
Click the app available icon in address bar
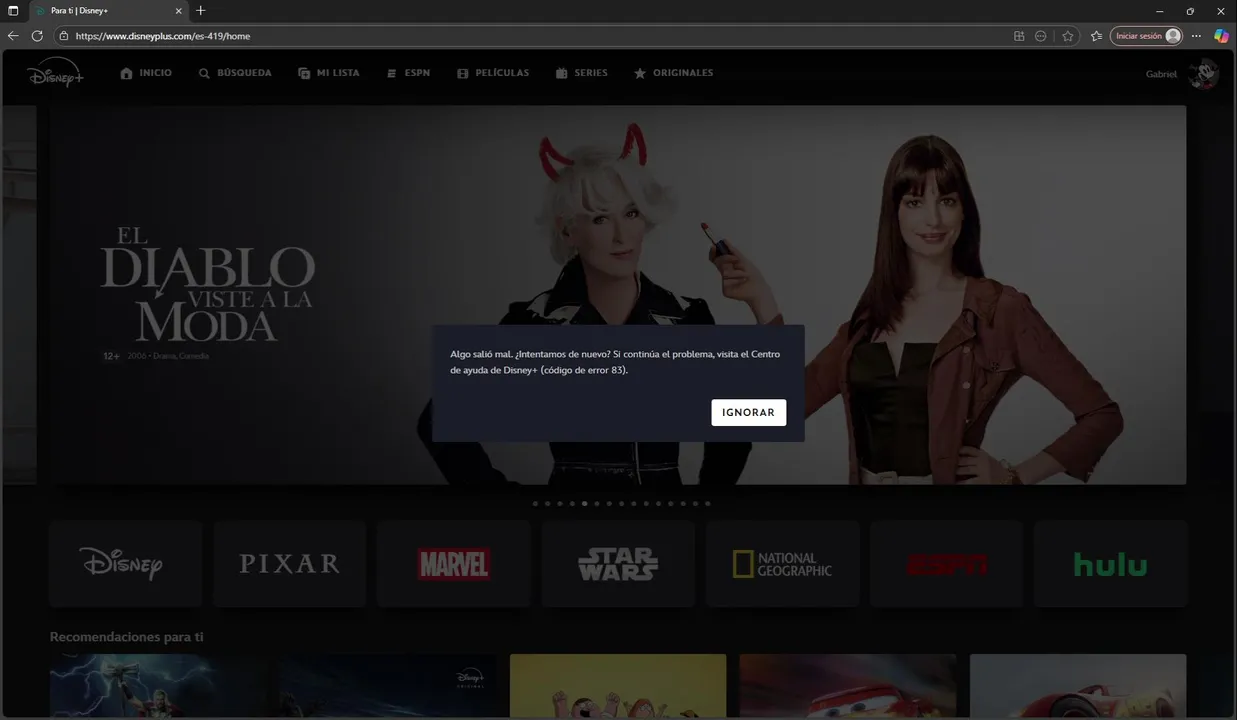click(1019, 36)
